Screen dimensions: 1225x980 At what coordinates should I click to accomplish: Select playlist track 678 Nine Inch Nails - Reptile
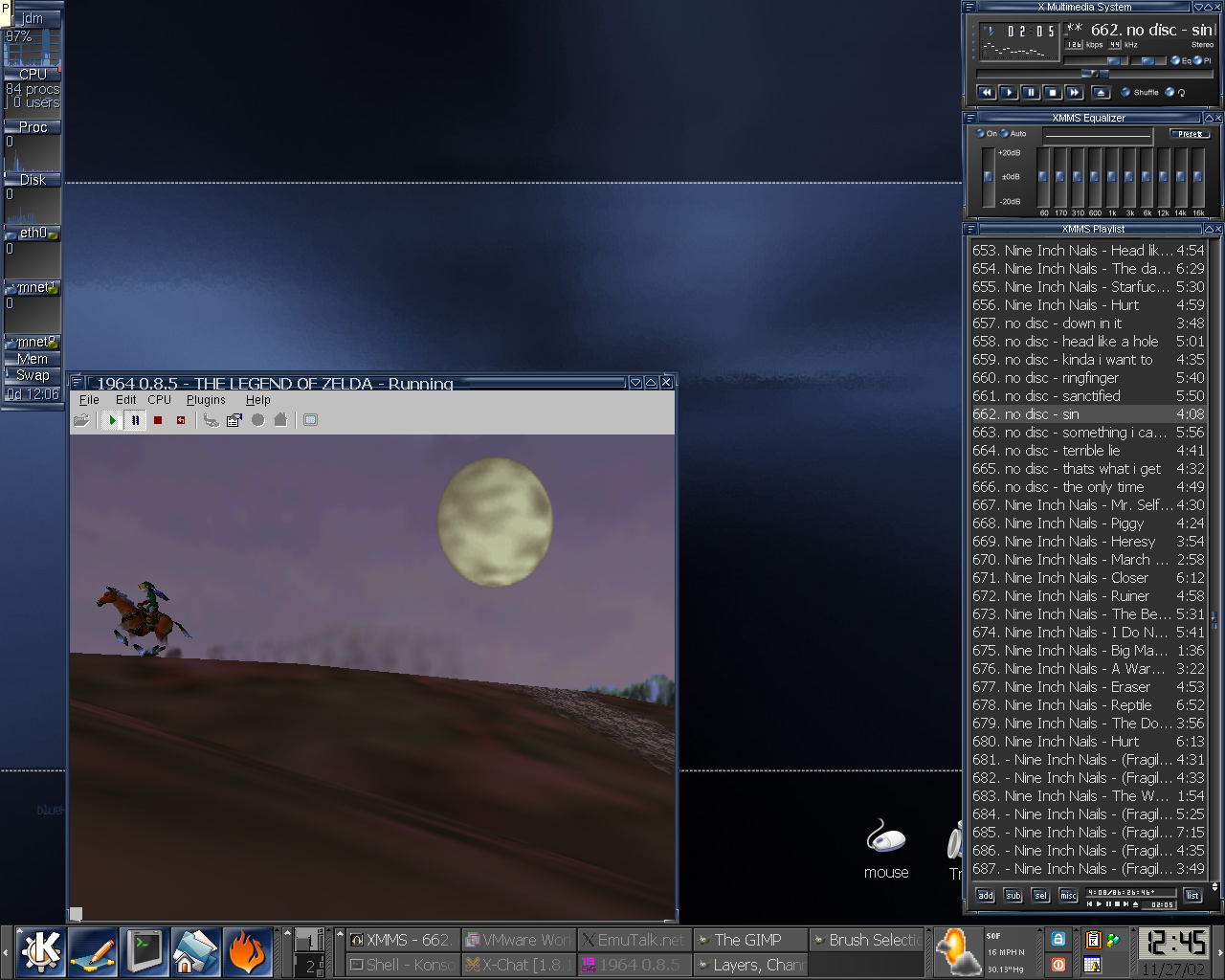tap(1088, 705)
